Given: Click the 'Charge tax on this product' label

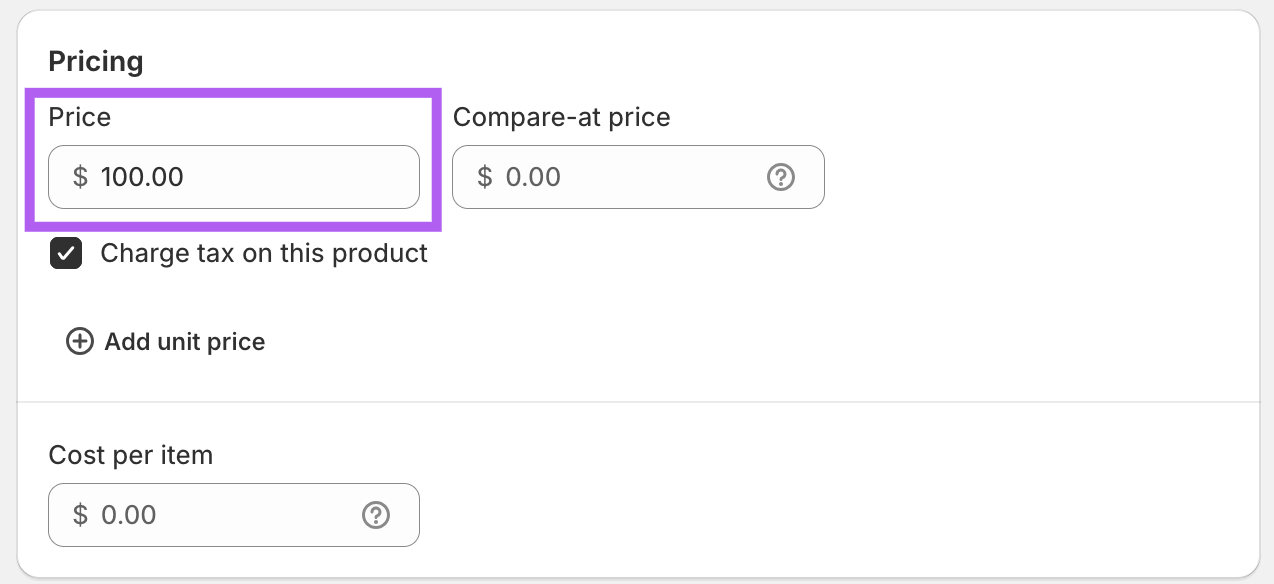Looking at the screenshot, I should tap(264, 254).
